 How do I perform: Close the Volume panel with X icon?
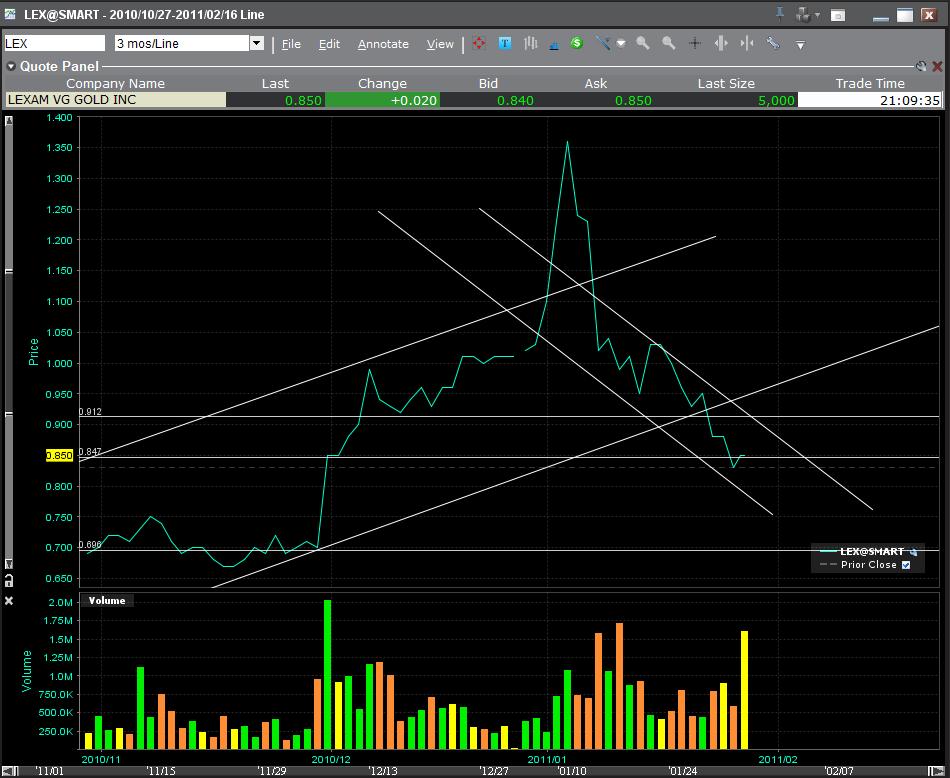(x=9, y=600)
